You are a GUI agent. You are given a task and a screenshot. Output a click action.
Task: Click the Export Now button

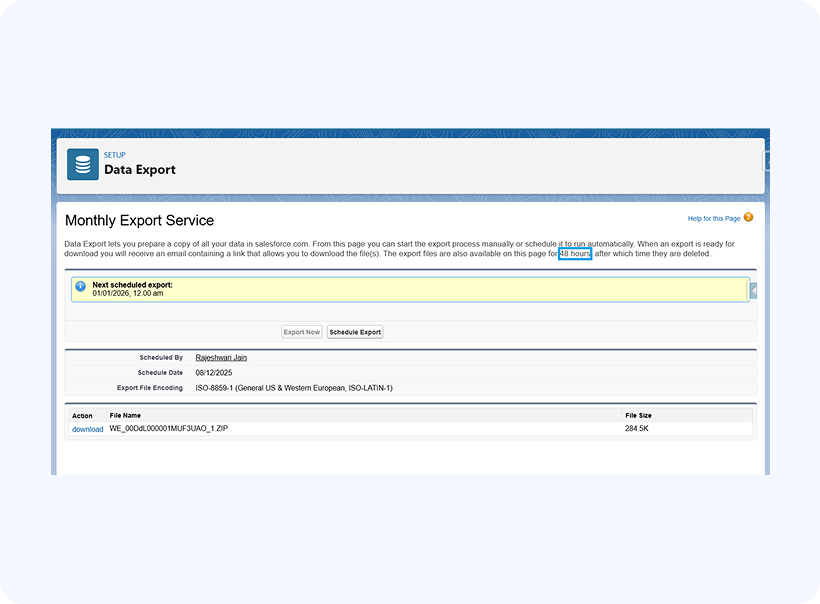302,332
